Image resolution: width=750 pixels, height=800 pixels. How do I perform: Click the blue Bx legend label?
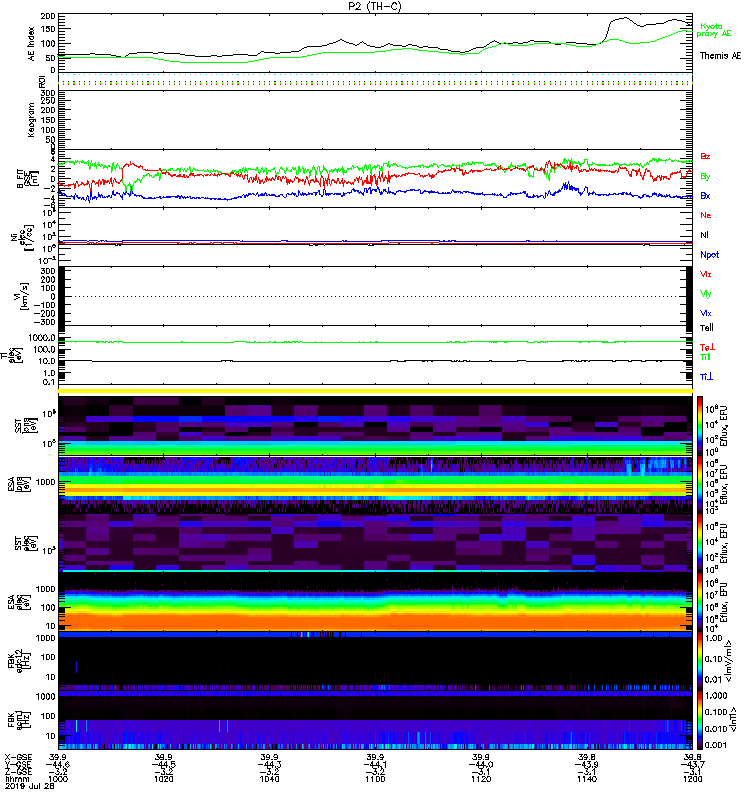pos(705,195)
